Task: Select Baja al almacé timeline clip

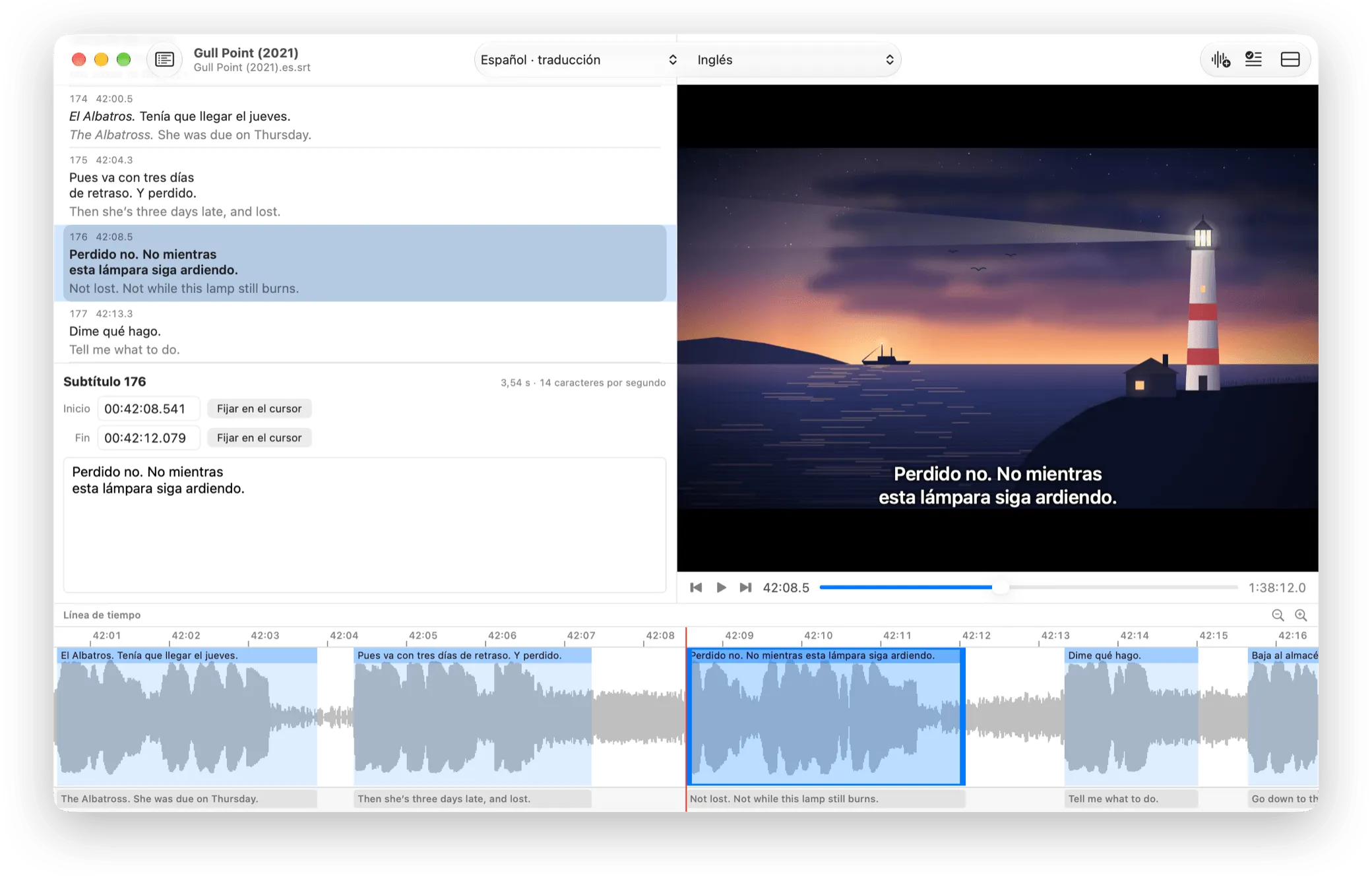Action: (1283, 716)
